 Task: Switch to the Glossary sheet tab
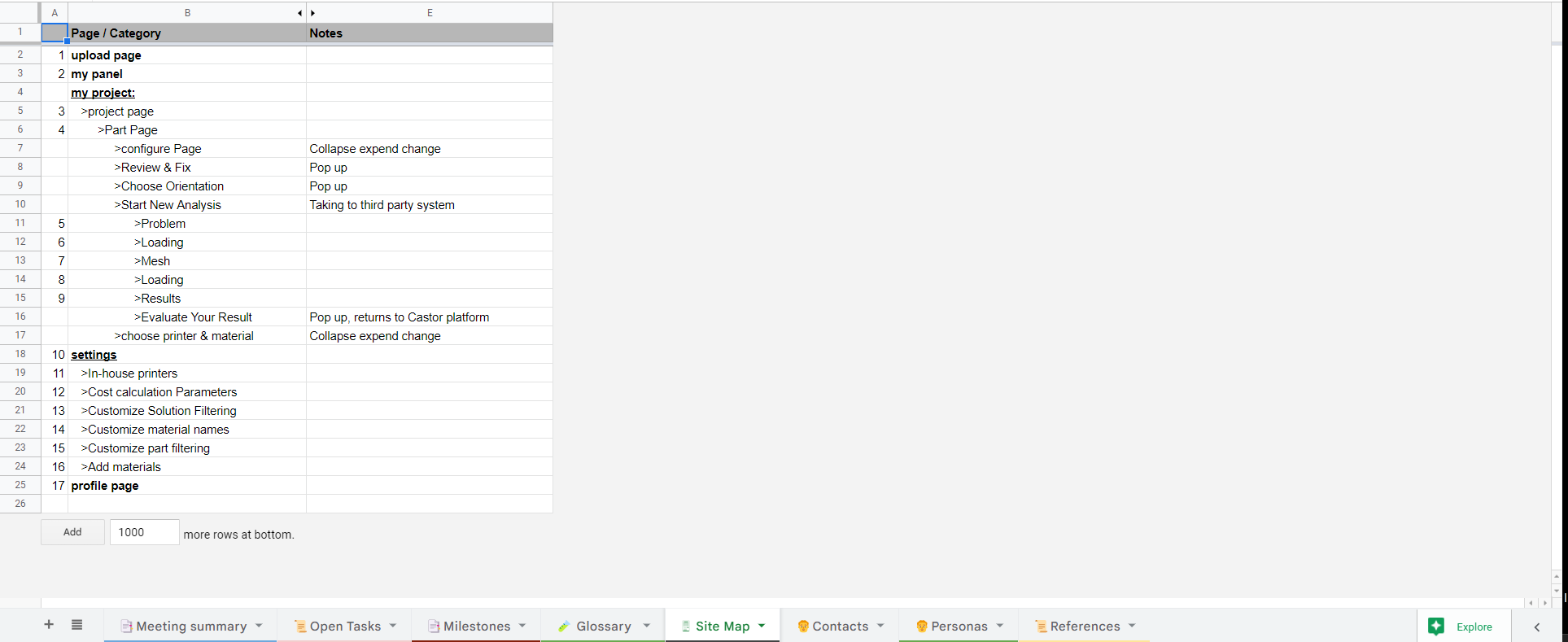[x=604, y=626]
